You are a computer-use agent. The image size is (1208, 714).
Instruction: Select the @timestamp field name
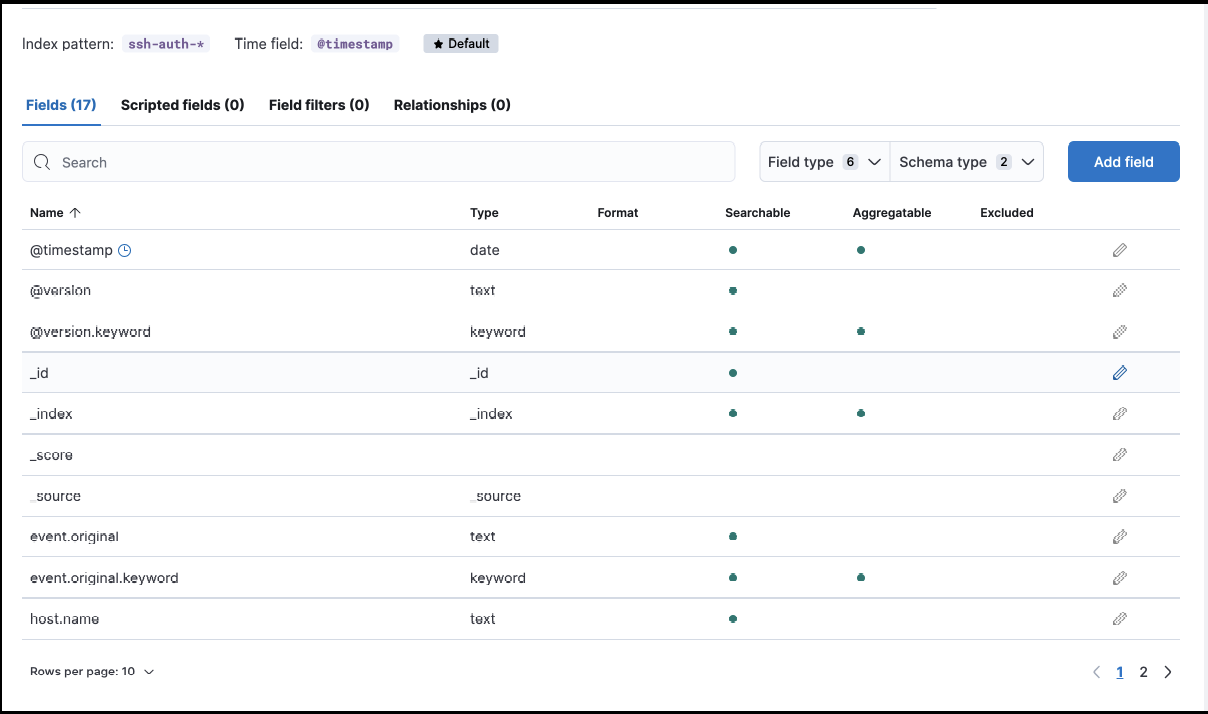[71, 250]
